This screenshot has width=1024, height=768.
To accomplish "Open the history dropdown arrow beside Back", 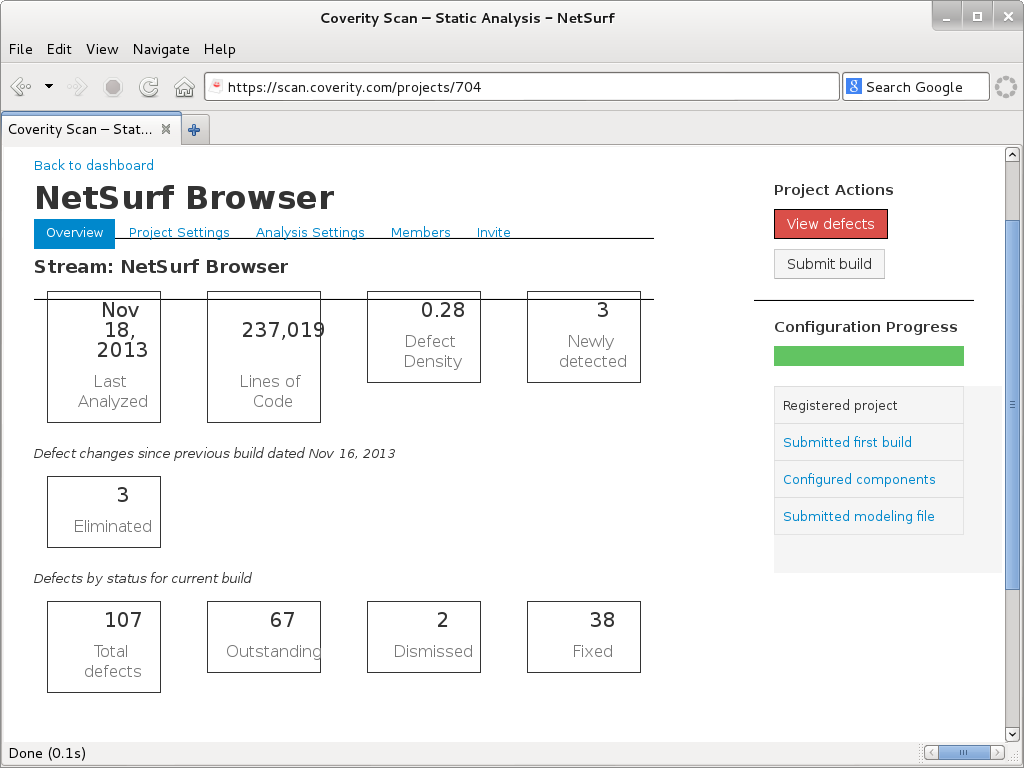I will [49, 86].
